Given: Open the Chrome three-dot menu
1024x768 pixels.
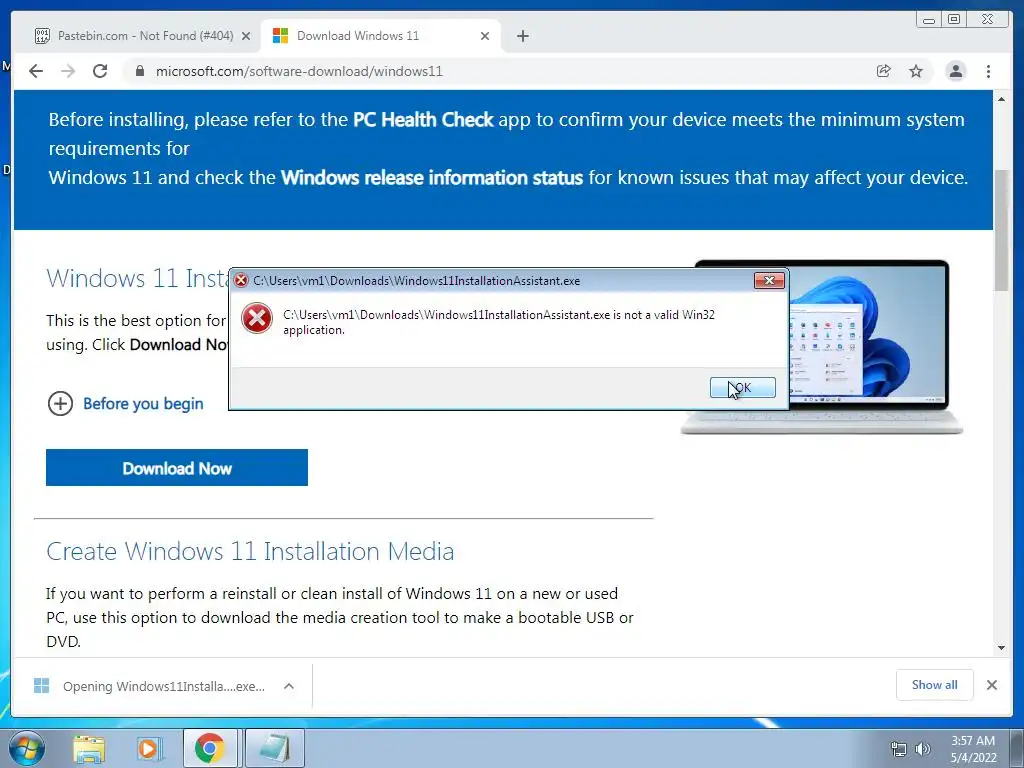Looking at the screenshot, I should point(988,71).
